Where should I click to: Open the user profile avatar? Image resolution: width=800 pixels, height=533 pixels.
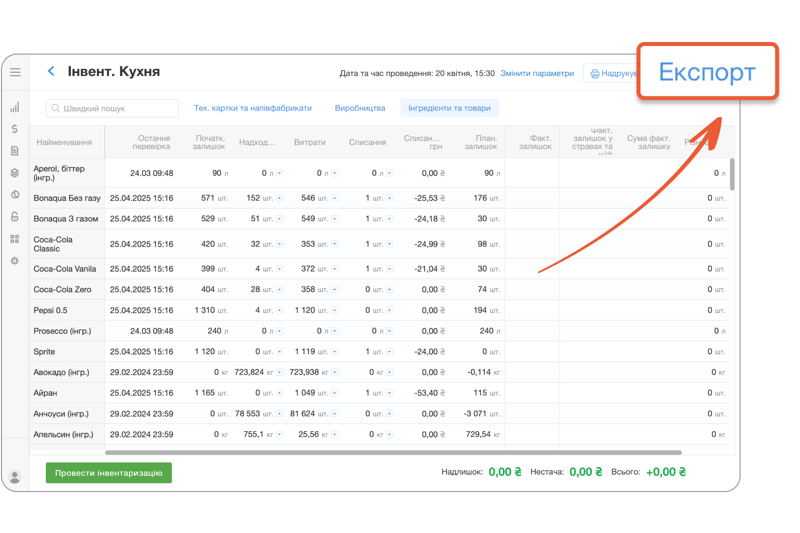[15, 477]
